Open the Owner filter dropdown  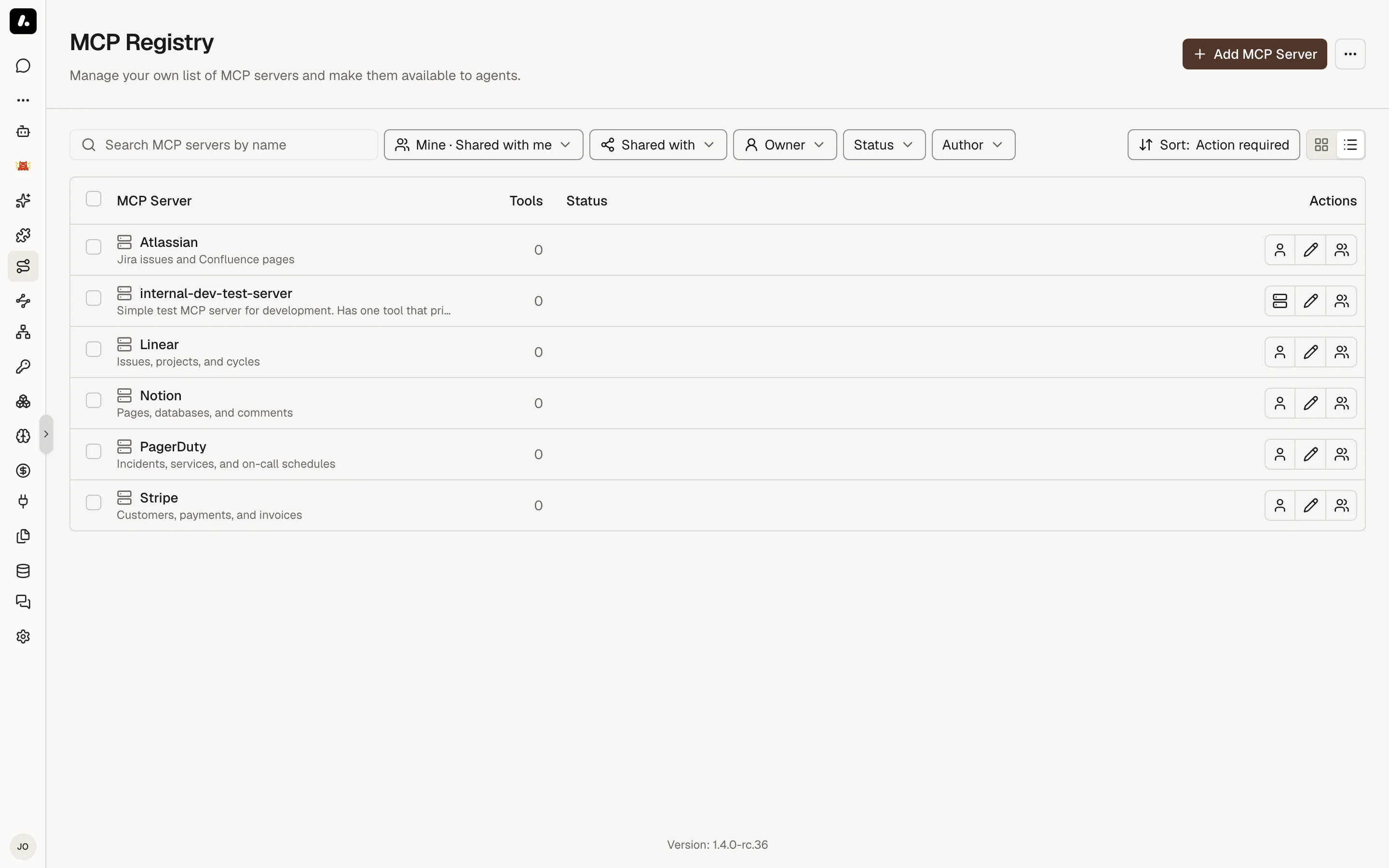[x=785, y=145]
